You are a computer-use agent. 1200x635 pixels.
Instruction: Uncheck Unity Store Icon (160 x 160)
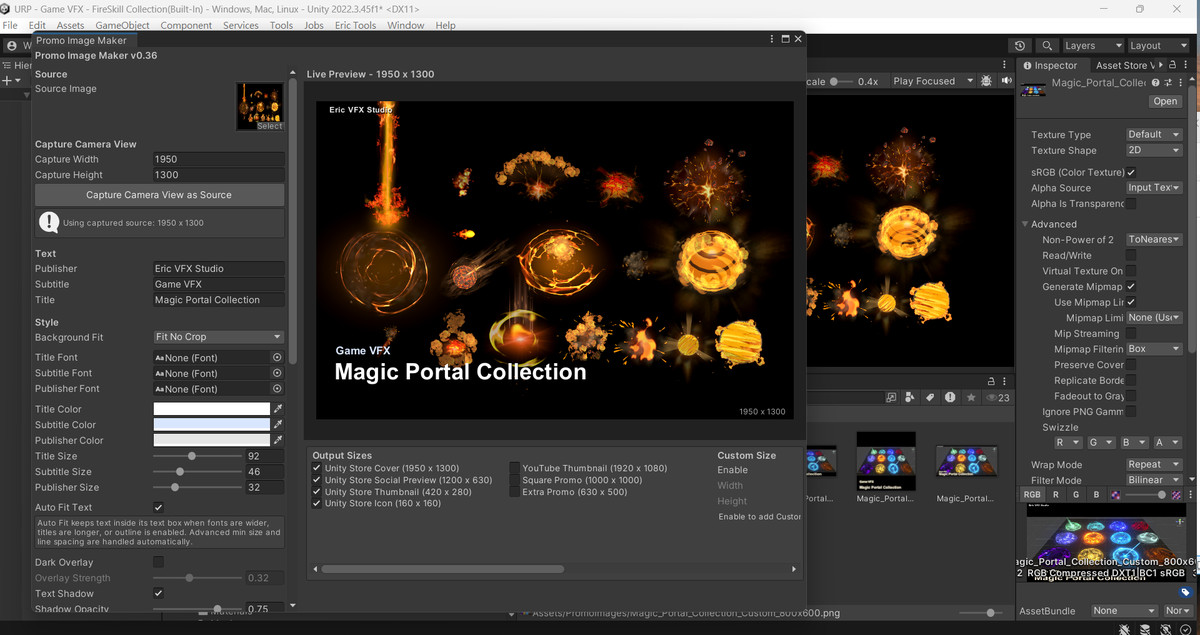coord(317,504)
